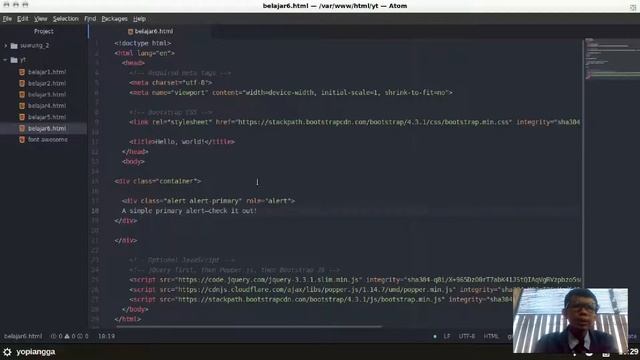
Task: Click the HTML icon beside belajar1.html
Action: point(22,72)
